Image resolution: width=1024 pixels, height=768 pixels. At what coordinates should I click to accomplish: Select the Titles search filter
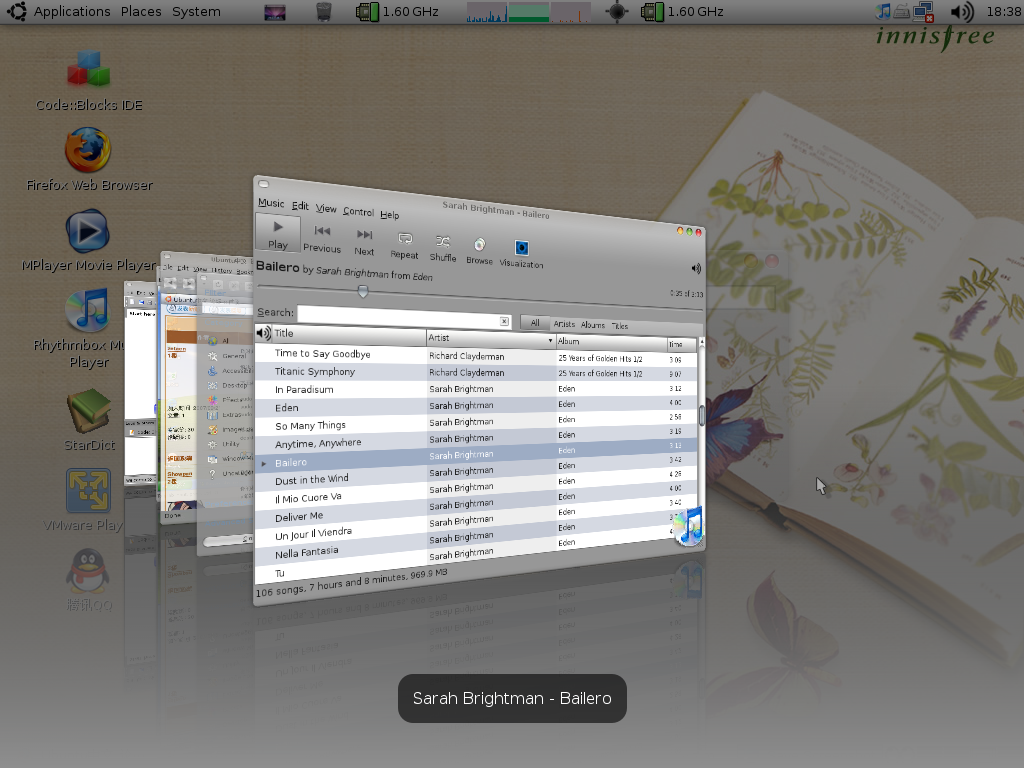point(620,326)
